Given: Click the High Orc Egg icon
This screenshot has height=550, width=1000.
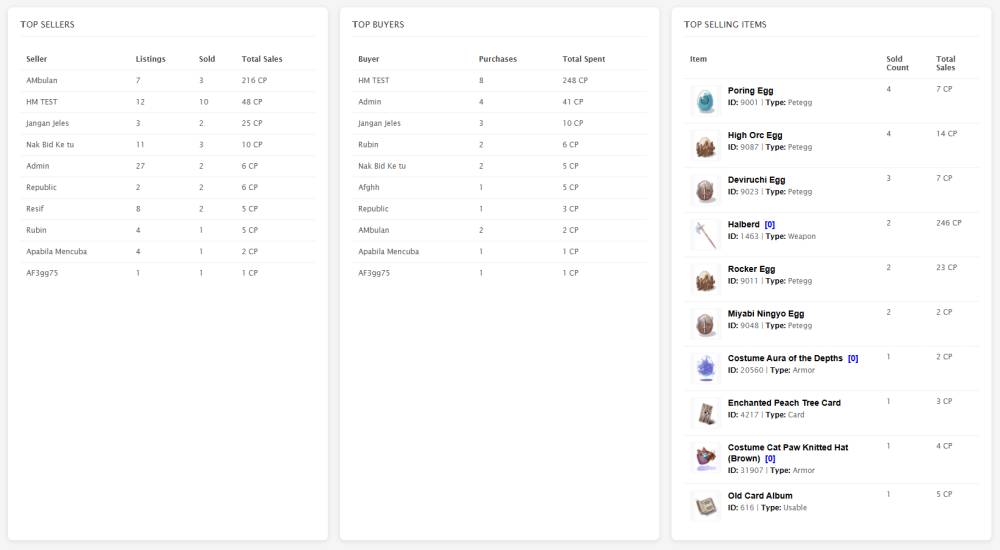Looking at the screenshot, I should click(705, 145).
